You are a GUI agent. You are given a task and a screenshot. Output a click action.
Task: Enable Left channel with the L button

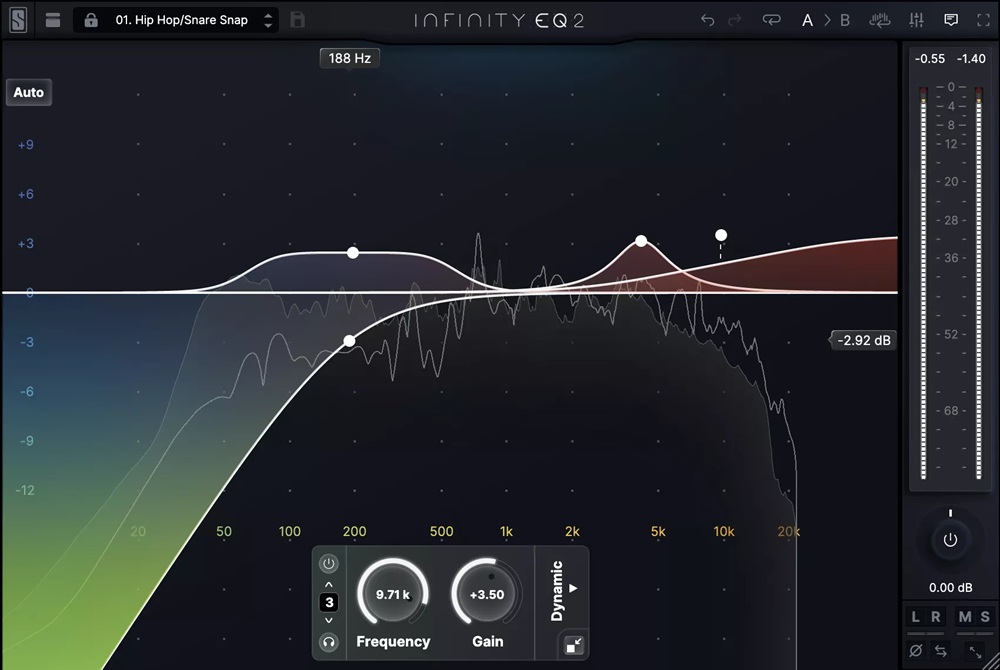pyautogui.click(x=914, y=617)
